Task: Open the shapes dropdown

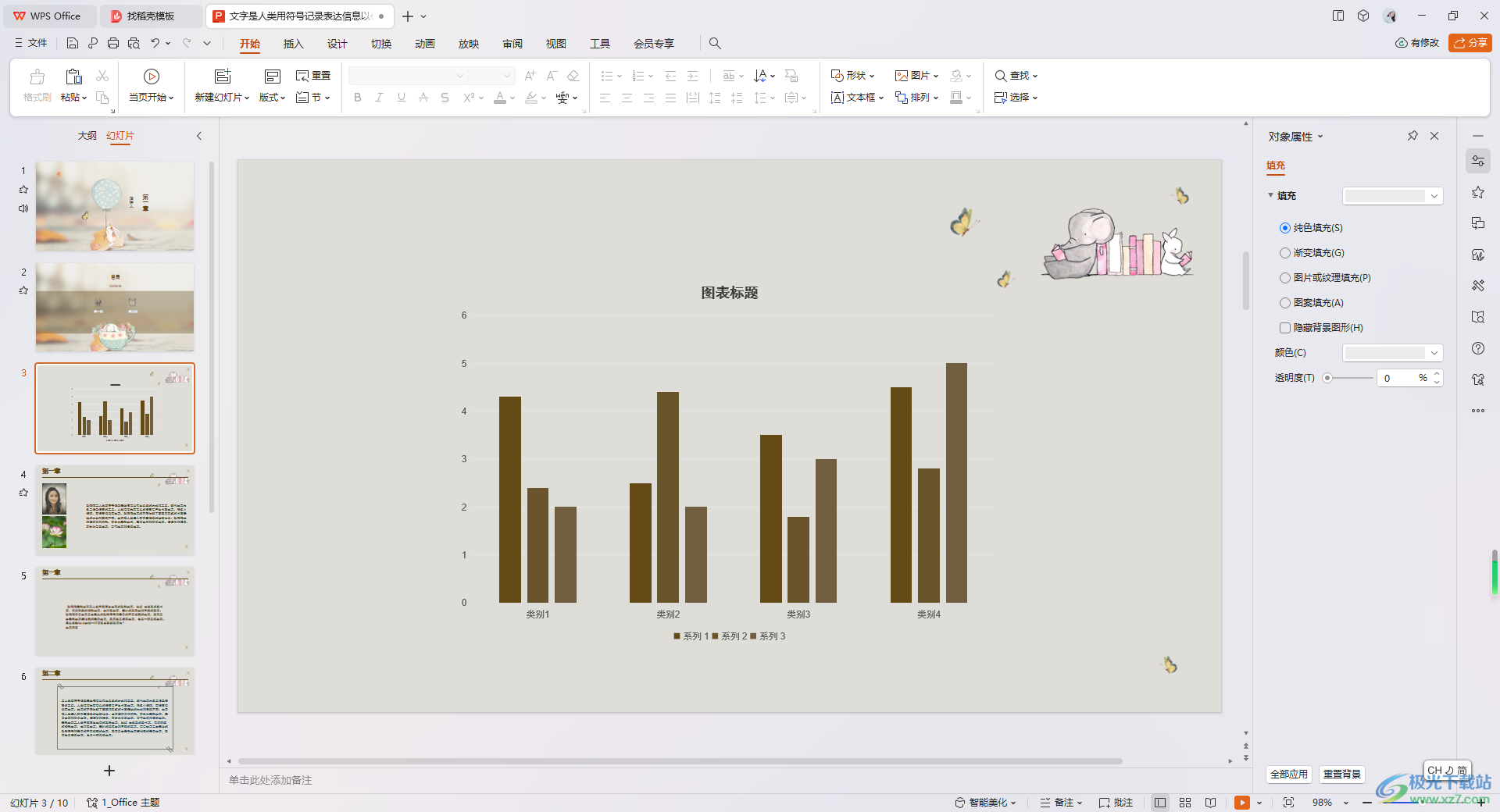Action: (x=852, y=76)
